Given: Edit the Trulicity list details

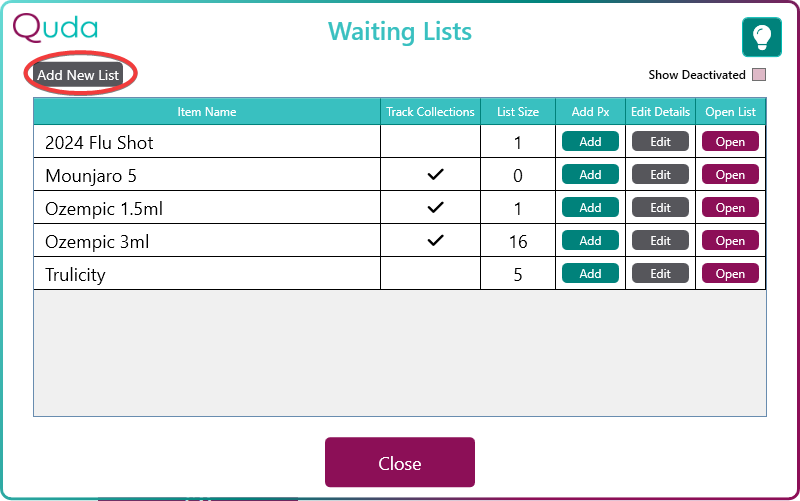Looking at the screenshot, I should click(x=660, y=273).
